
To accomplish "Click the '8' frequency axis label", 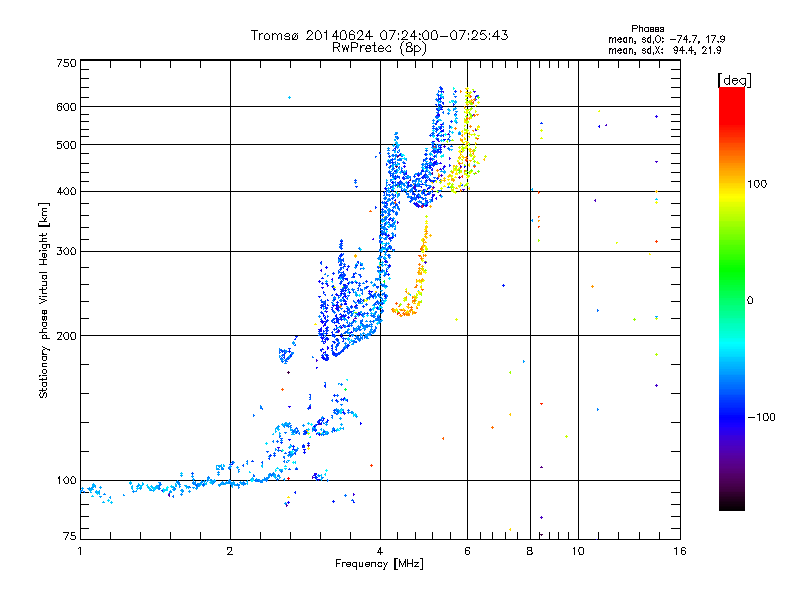I will pyautogui.click(x=530, y=551).
